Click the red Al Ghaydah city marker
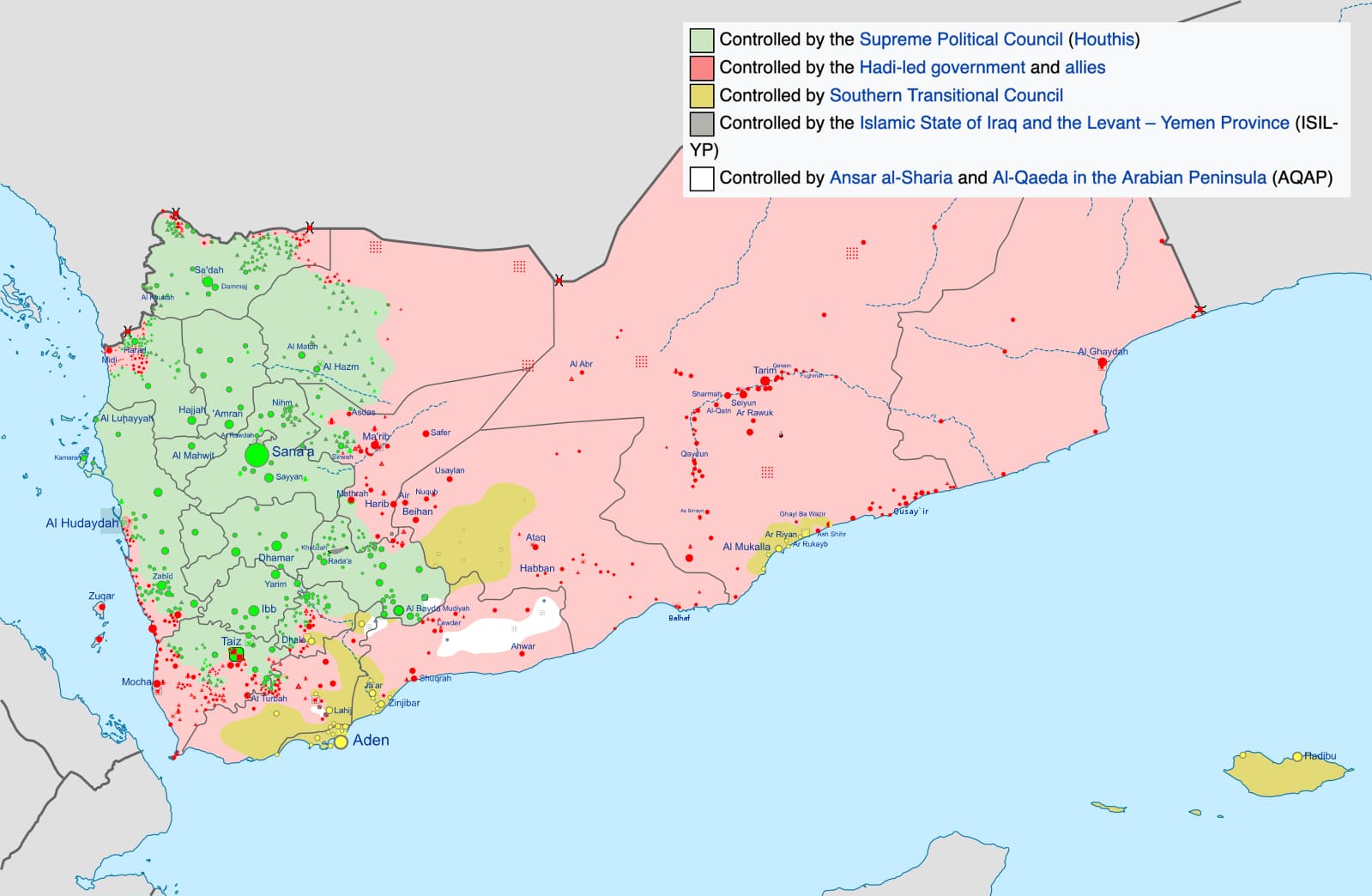 (x=1103, y=363)
